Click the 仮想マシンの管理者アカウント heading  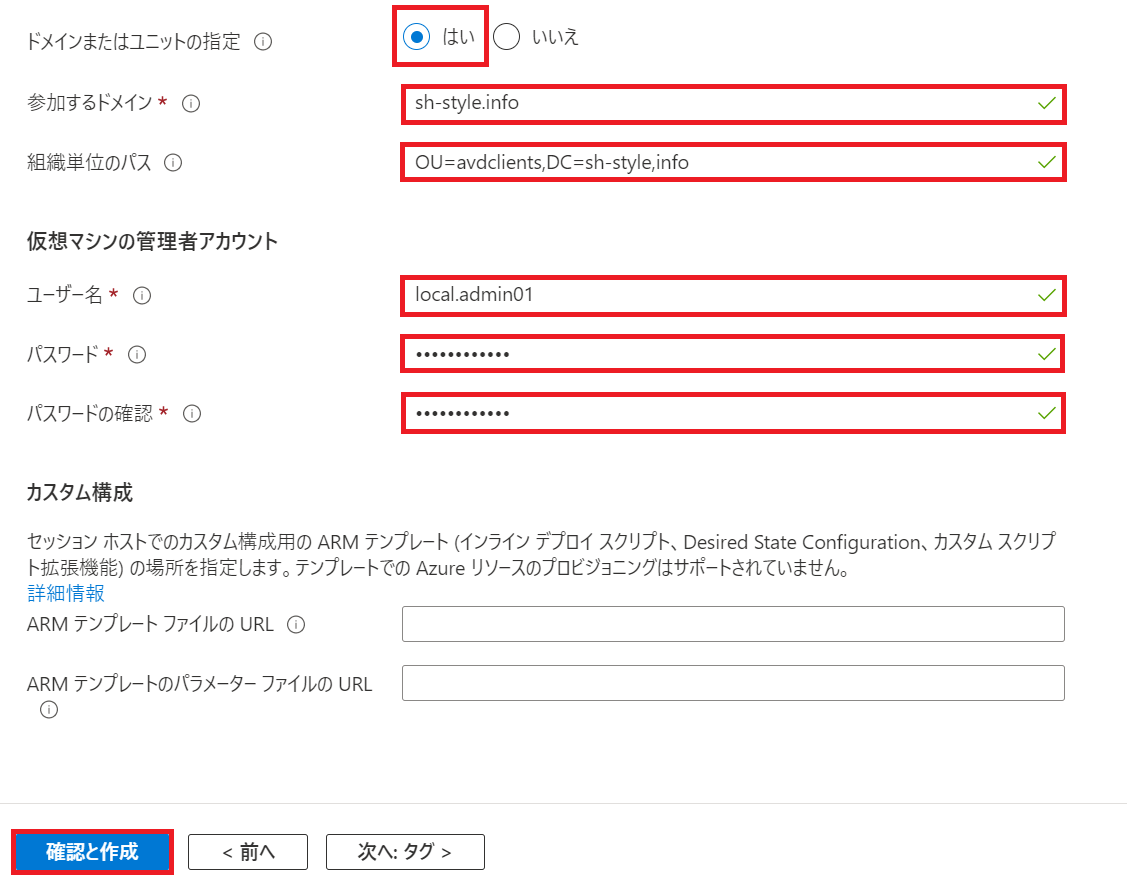(x=152, y=242)
